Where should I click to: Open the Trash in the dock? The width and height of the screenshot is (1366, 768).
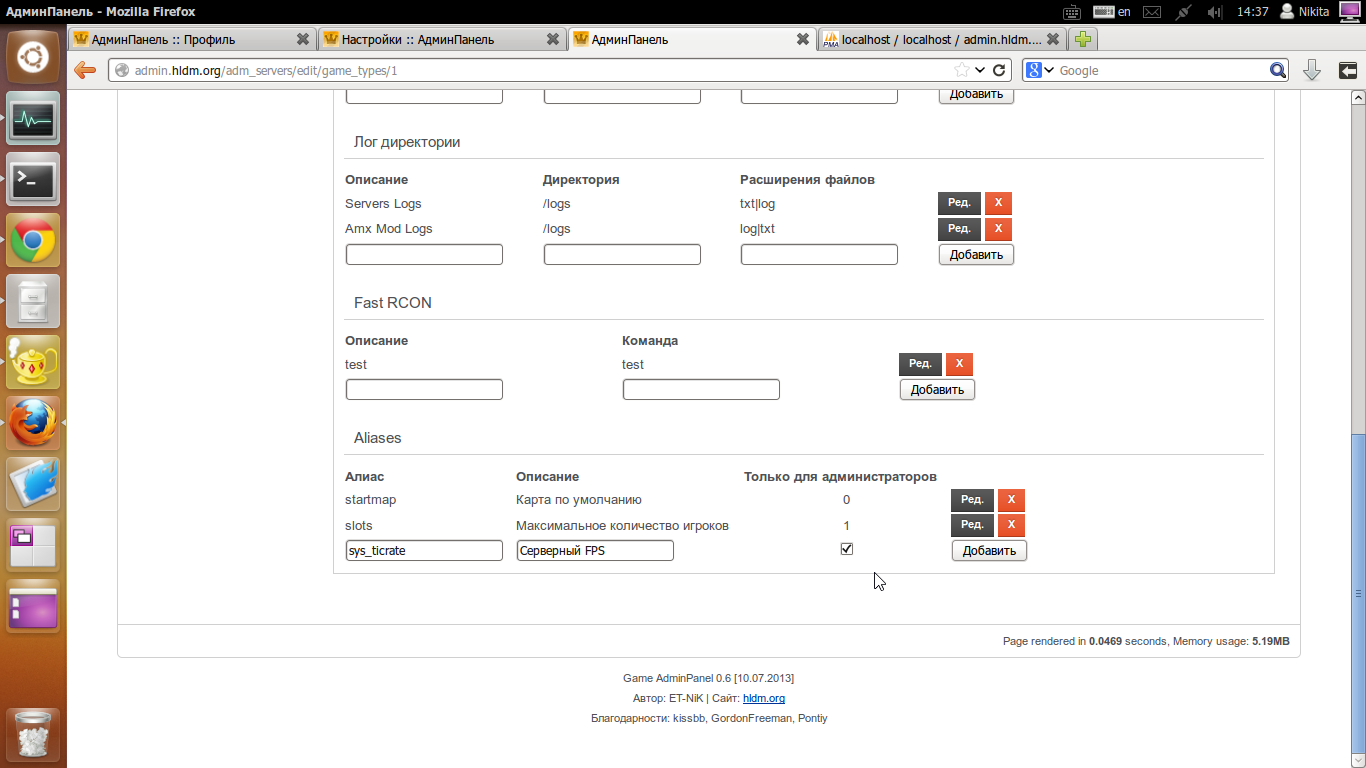click(x=33, y=736)
